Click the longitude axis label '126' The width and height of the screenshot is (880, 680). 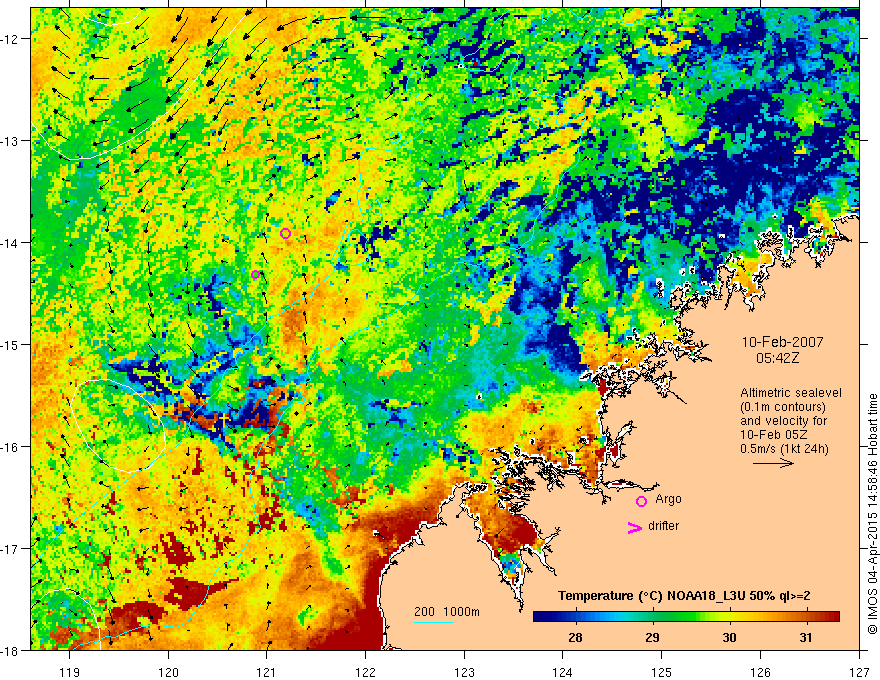[760, 672]
